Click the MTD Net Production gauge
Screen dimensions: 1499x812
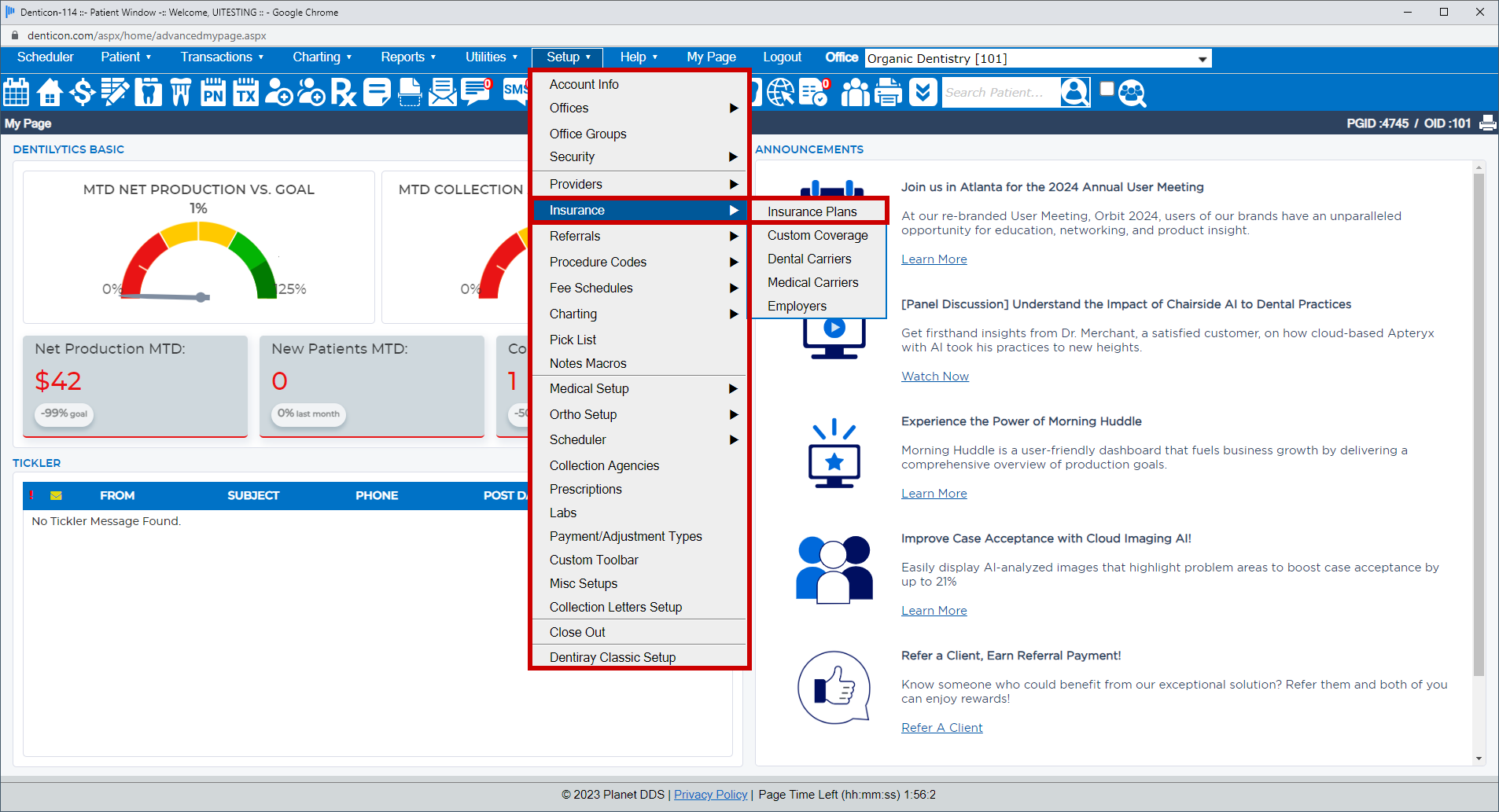(x=199, y=261)
